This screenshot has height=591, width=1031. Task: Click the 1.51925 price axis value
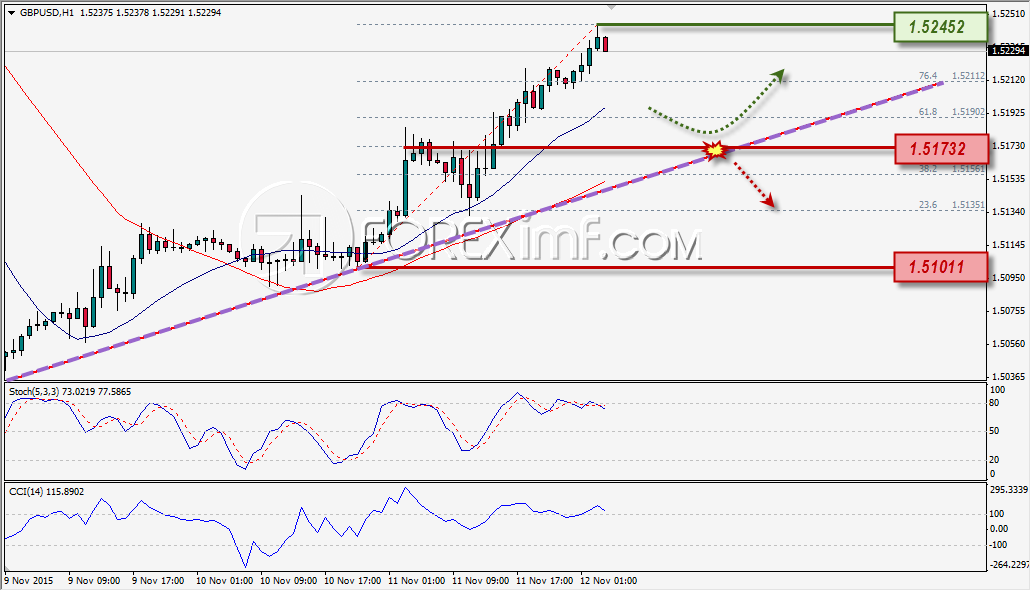pyautogui.click(x=1008, y=113)
